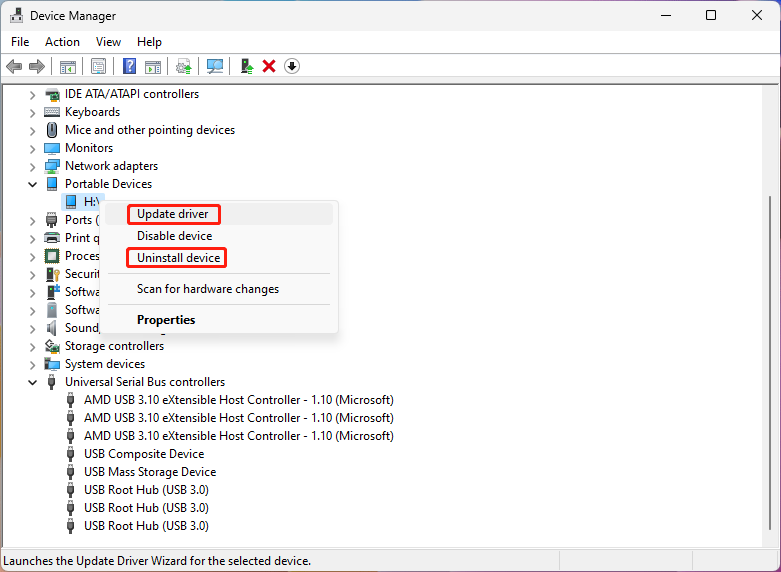Toggle the action pane toolbar icon

tap(153, 66)
